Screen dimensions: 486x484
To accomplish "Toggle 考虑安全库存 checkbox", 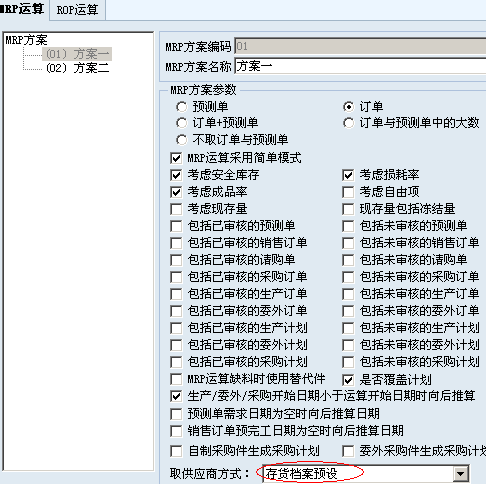I will pos(176,175).
